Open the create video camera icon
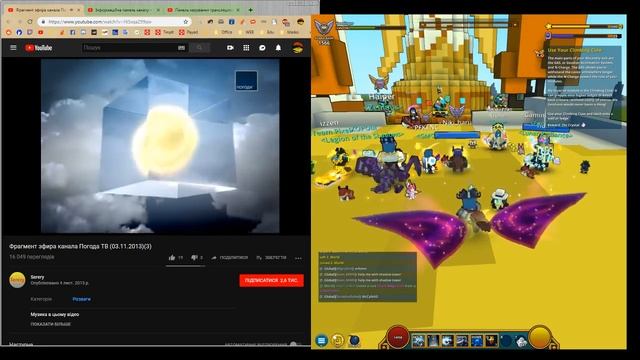 tap(230, 48)
